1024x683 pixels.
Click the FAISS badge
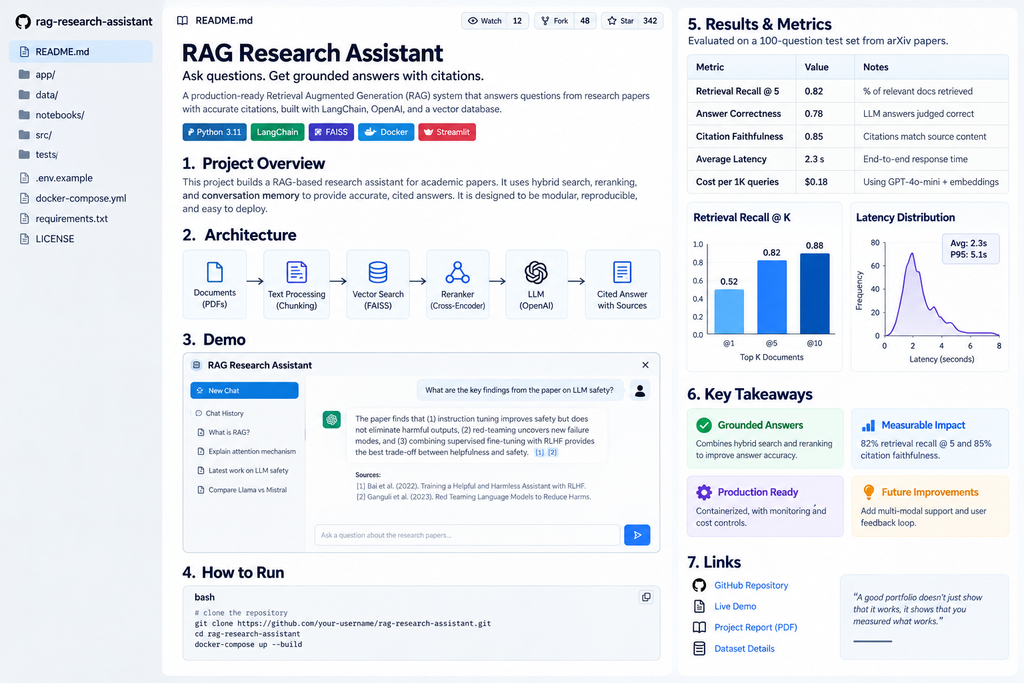click(331, 132)
